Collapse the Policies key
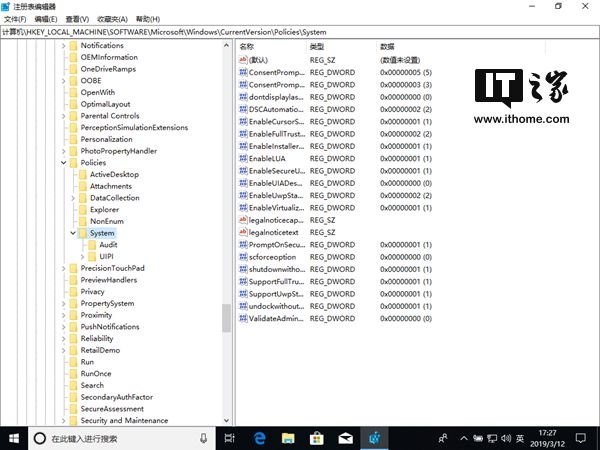This screenshot has height=450, width=600. 64,163
